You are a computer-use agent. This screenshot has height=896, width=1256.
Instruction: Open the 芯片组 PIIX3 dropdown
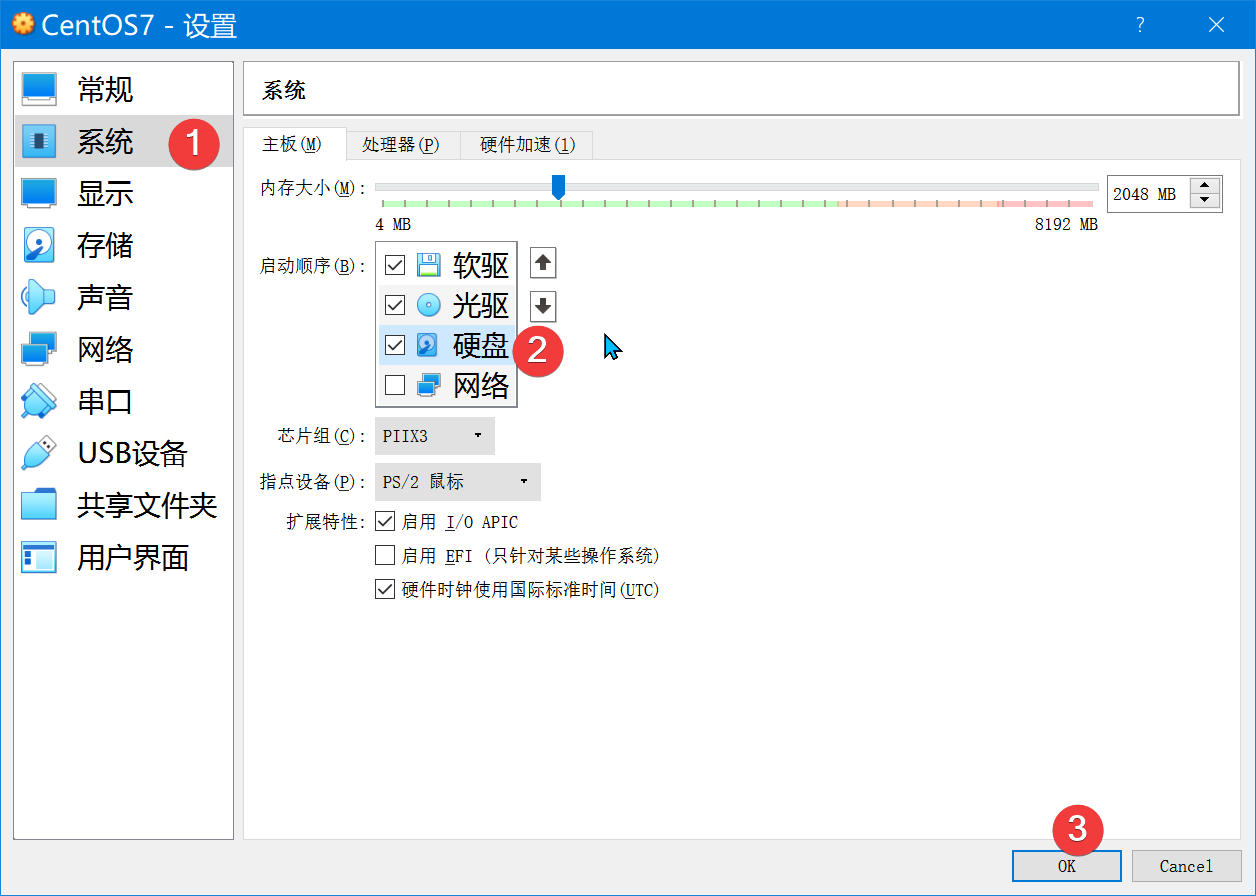point(435,436)
